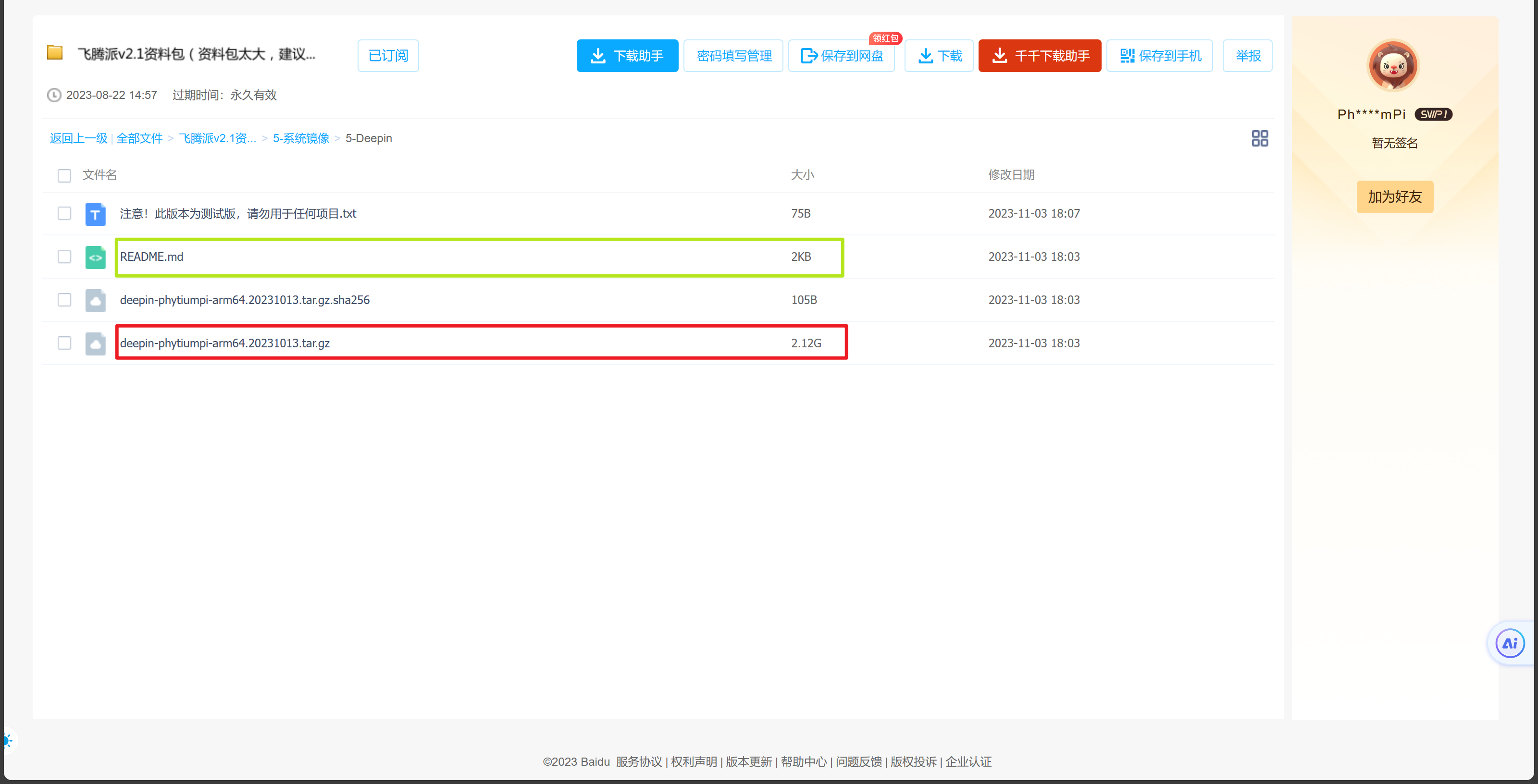Click the 已订阅 subscribed button

tap(388, 56)
